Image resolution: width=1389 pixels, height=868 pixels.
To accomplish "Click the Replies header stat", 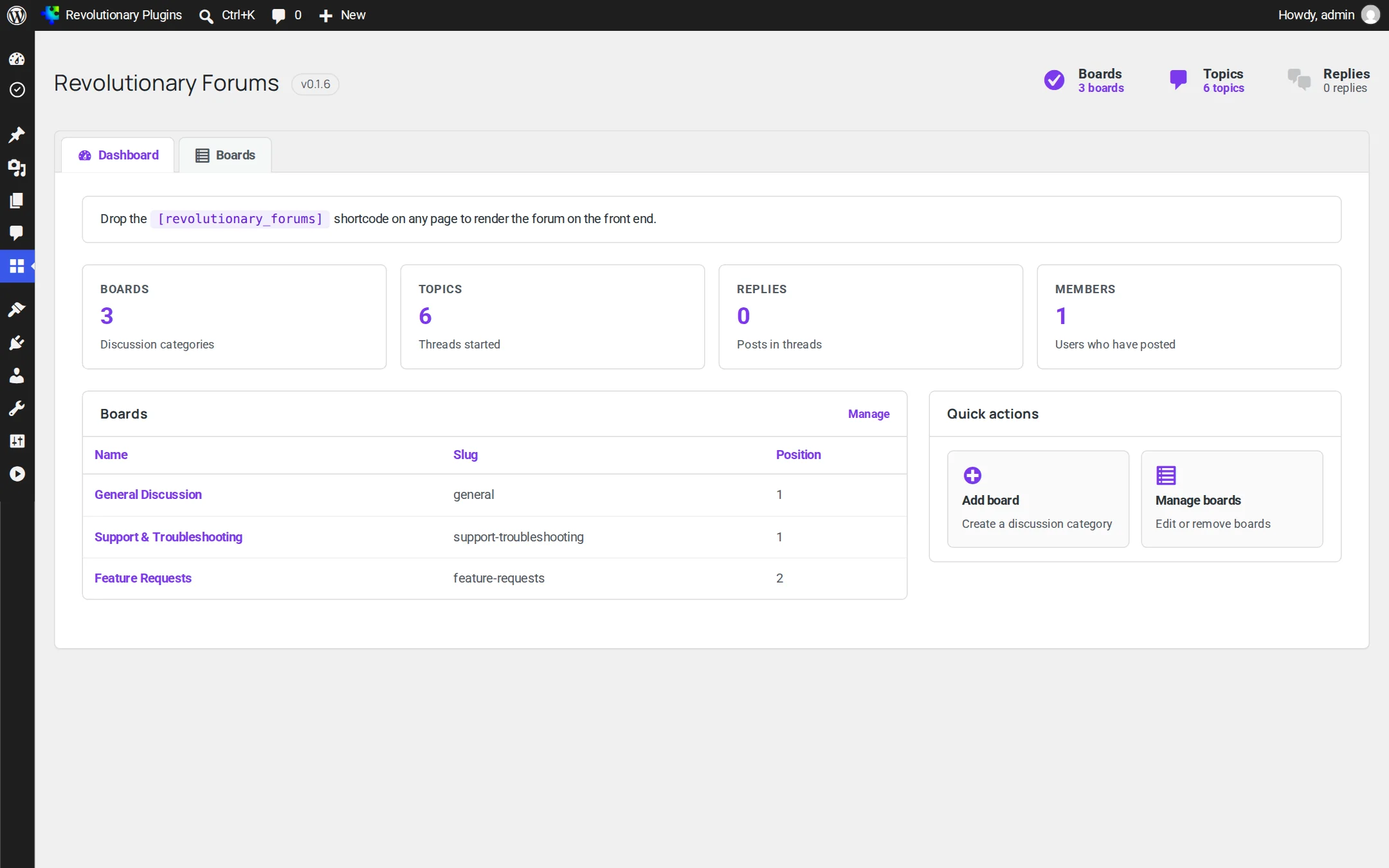I will [1329, 80].
